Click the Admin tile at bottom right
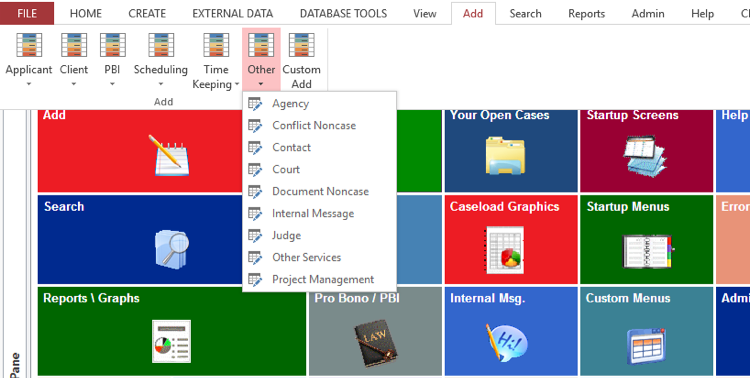750x378 pixels. 733,331
